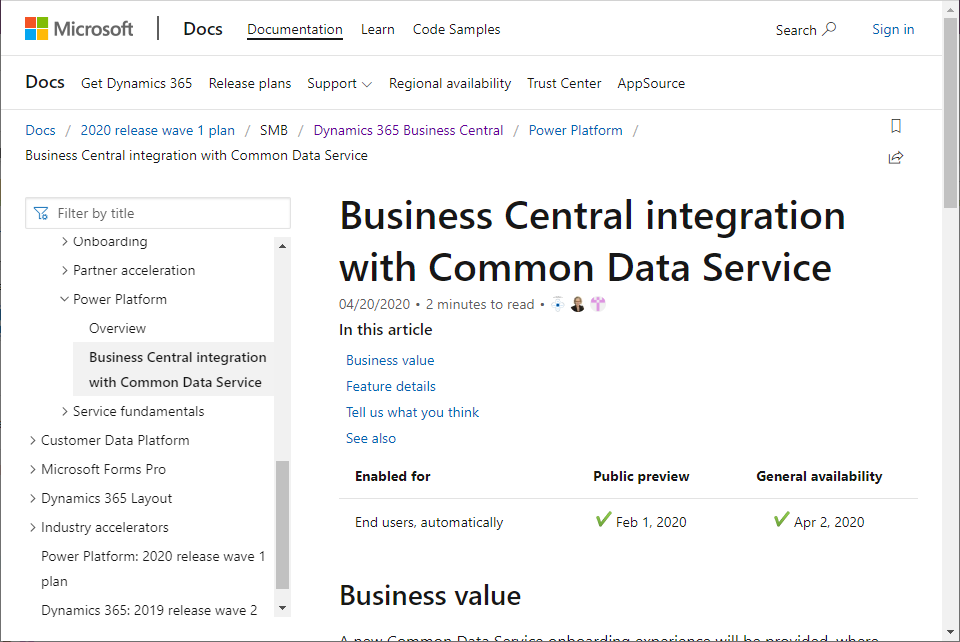Click the 'Apr 2, 2020' availability date
The image size is (960, 642).
(829, 522)
